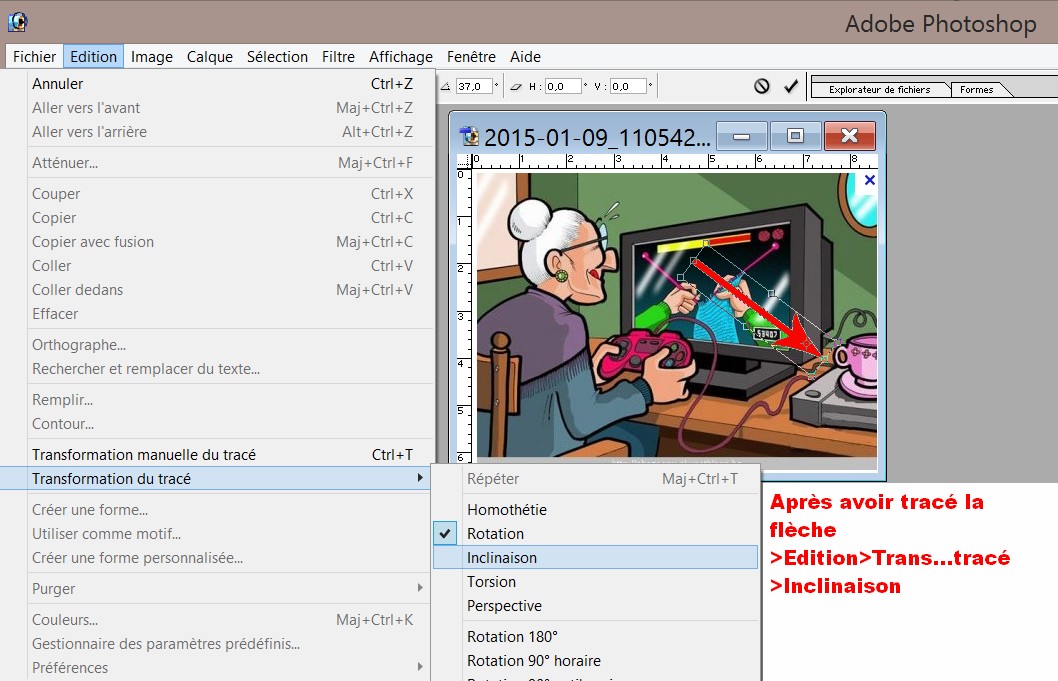Click the Remplir... menu entry
This screenshot has height=681, width=1058.
pos(217,400)
